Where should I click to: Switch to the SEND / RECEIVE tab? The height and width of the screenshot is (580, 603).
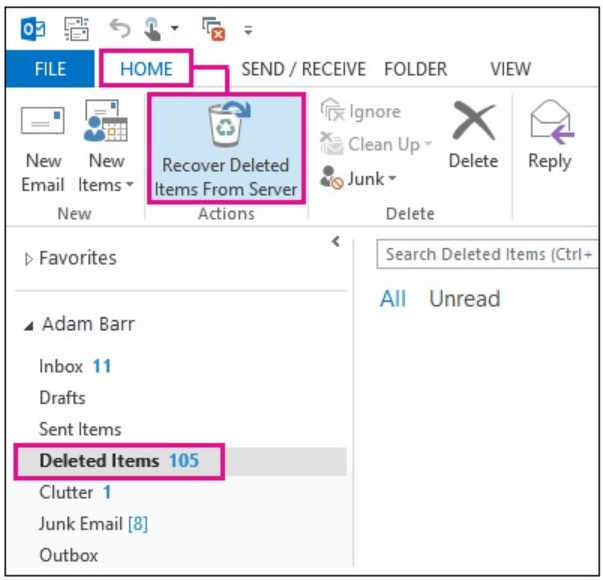pos(303,69)
